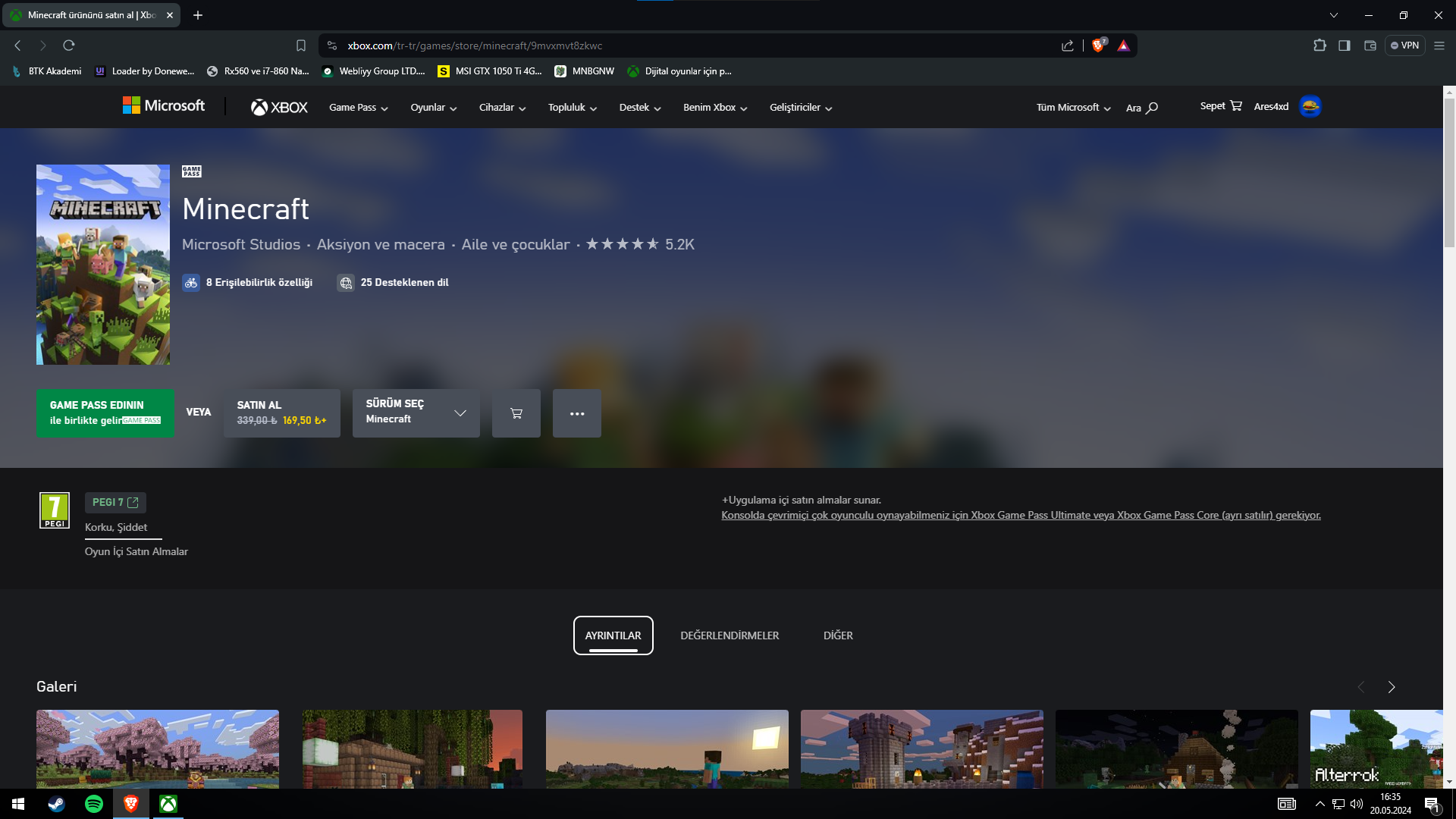Viewport: 1456px width, 819px height.
Task: Open the Ares4xd profile avatar
Action: click(x=1310, y=106)
